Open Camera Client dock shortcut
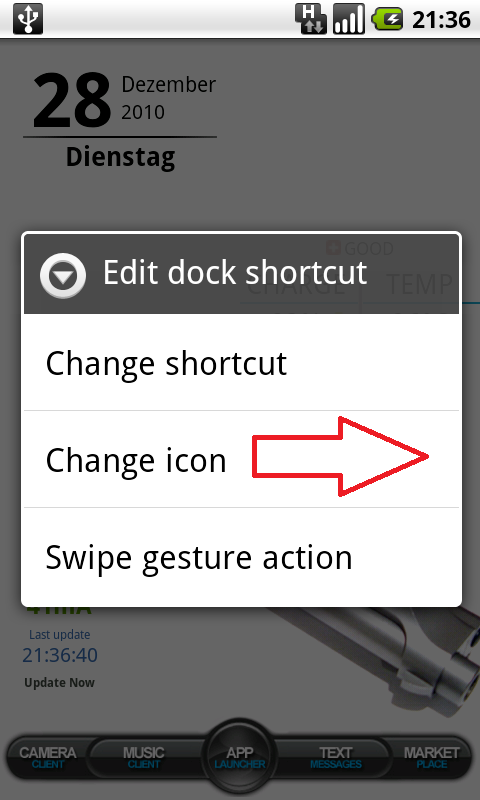 pos(47,758)
